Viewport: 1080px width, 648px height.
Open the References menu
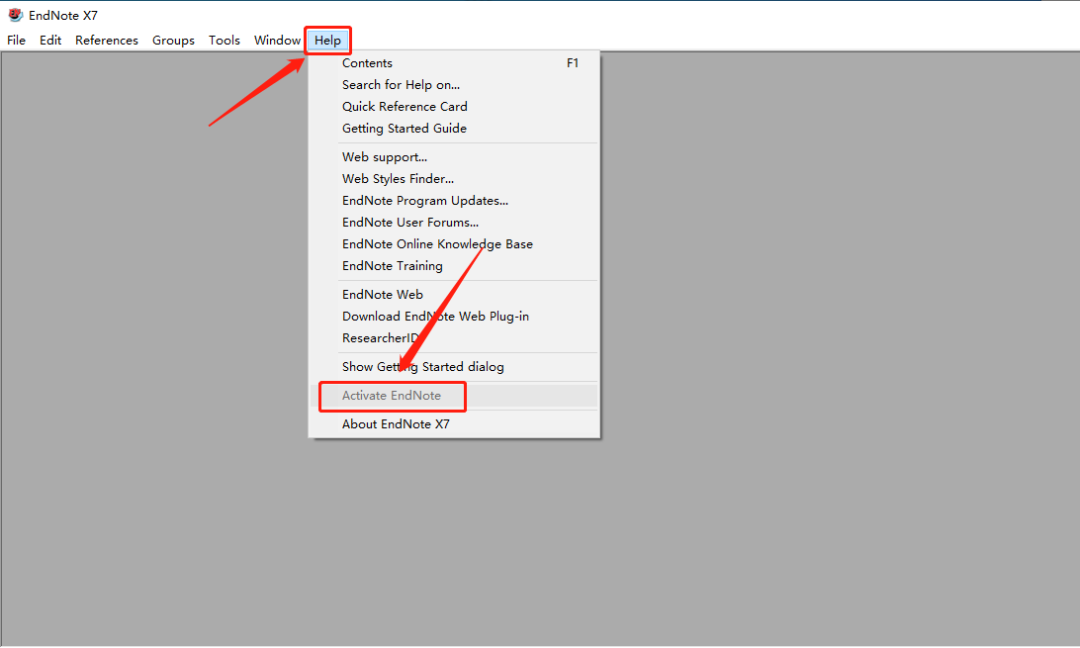pyautogui.click(x=107, y=40)
